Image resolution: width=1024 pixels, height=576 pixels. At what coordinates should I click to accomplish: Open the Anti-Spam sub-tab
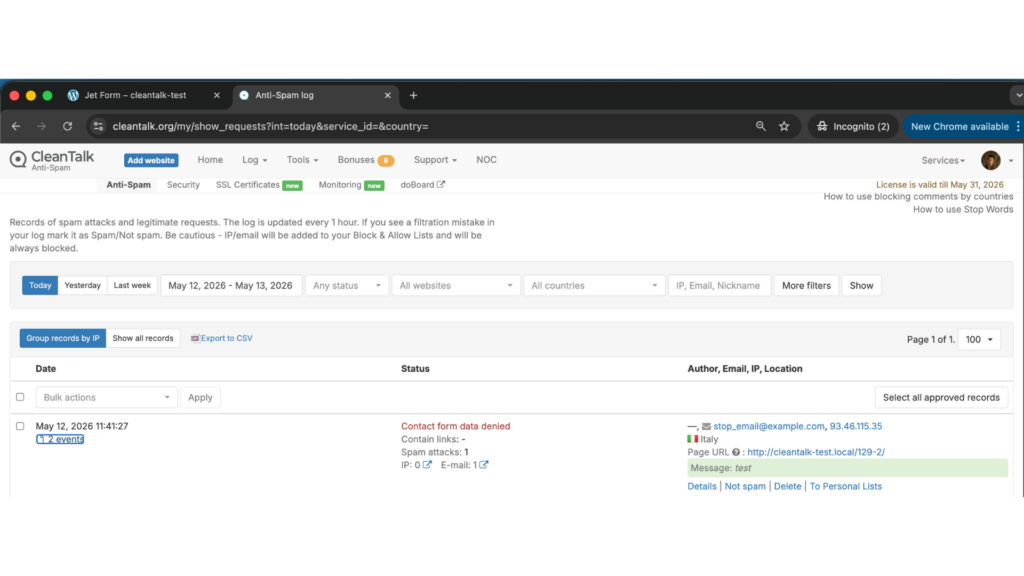129,185
